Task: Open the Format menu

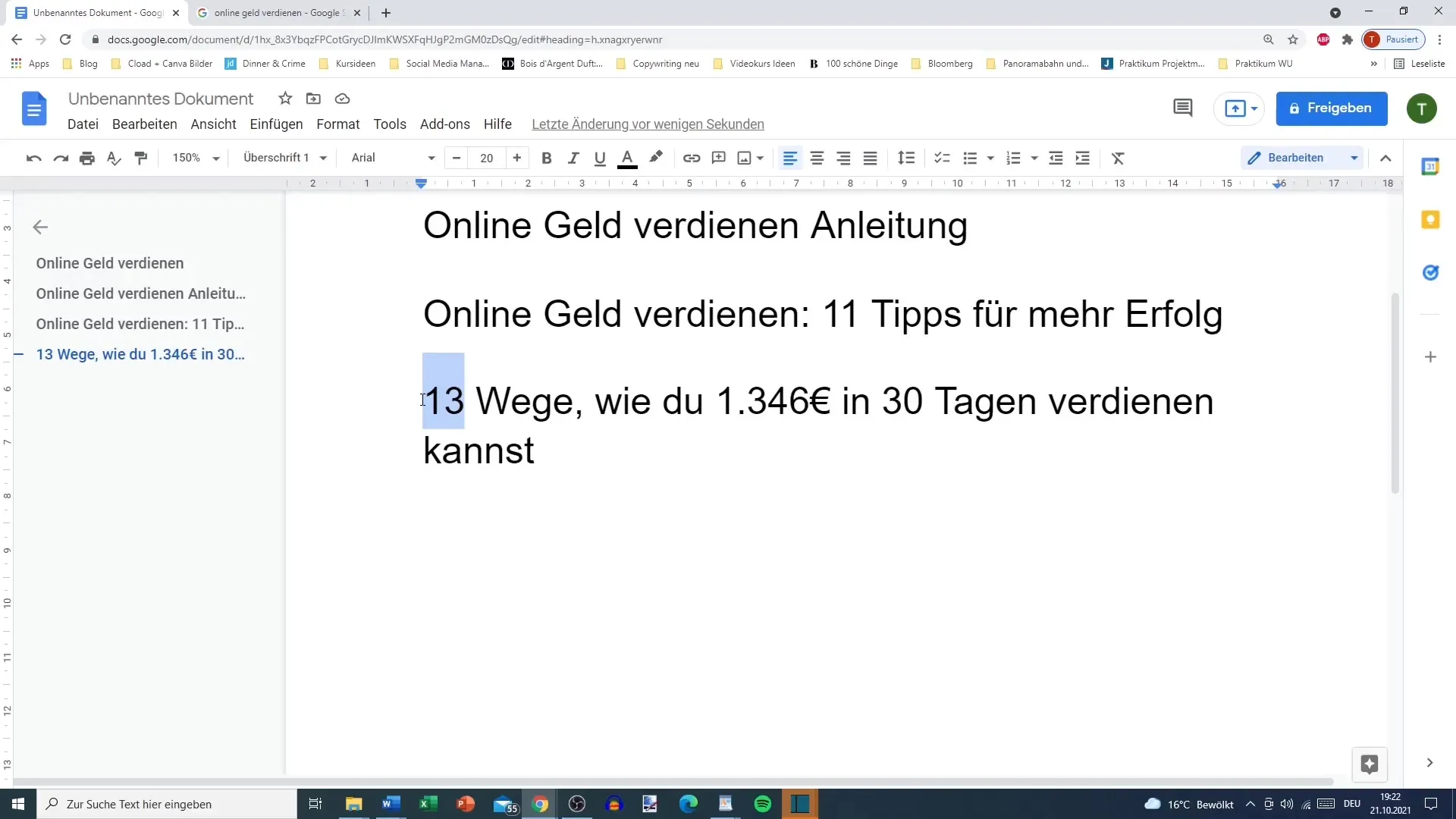Action: [338, 124]
